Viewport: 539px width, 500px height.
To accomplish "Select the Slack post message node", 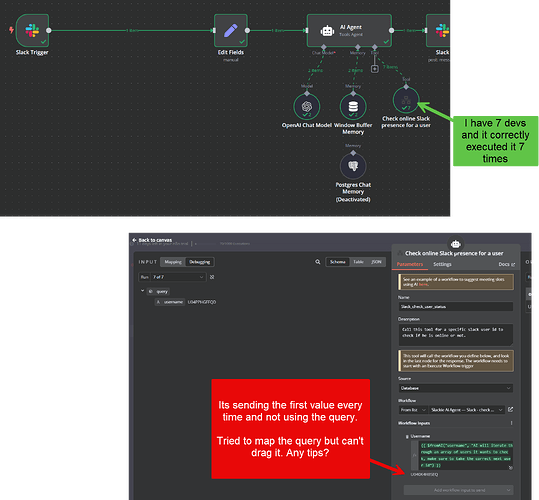I will point(438,30).
